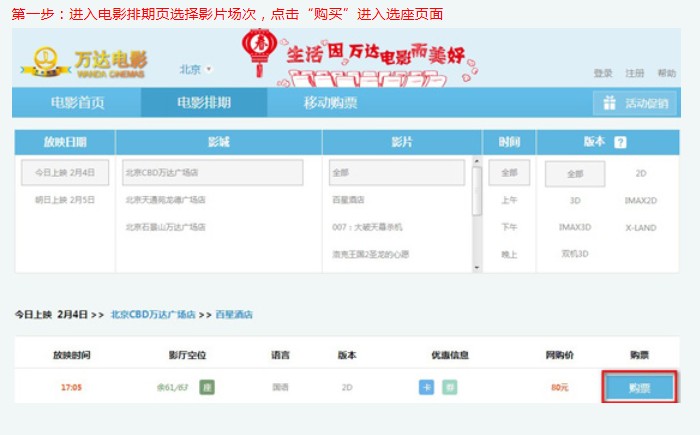Filter showtimes by 下午
The image size is (700, 435).
point(509,227)
